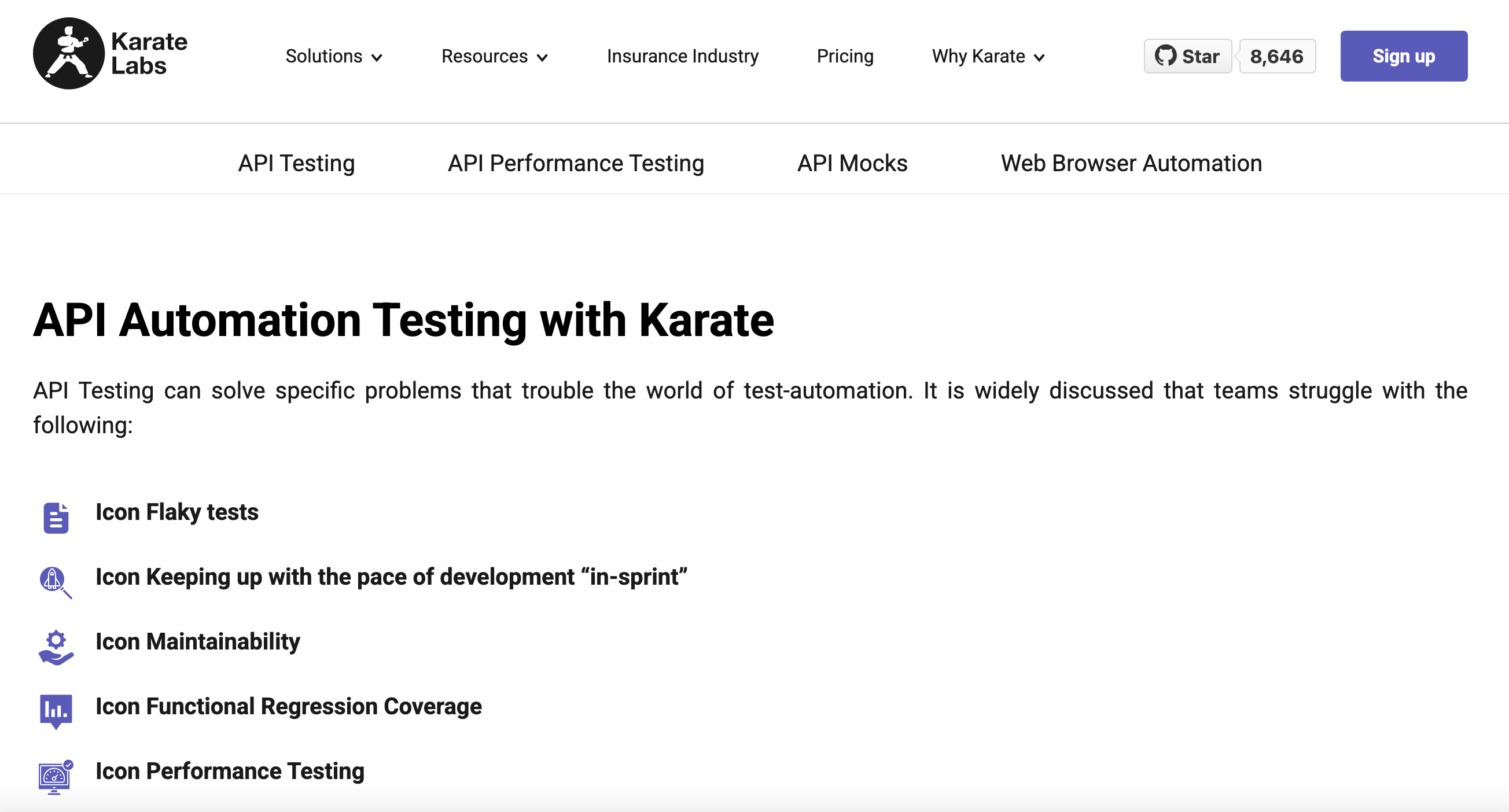Click the gear-in-hand Maintainability icon
Image resolution: width=1509 pixels, height=812 pixels.
(x=56, y=648)
